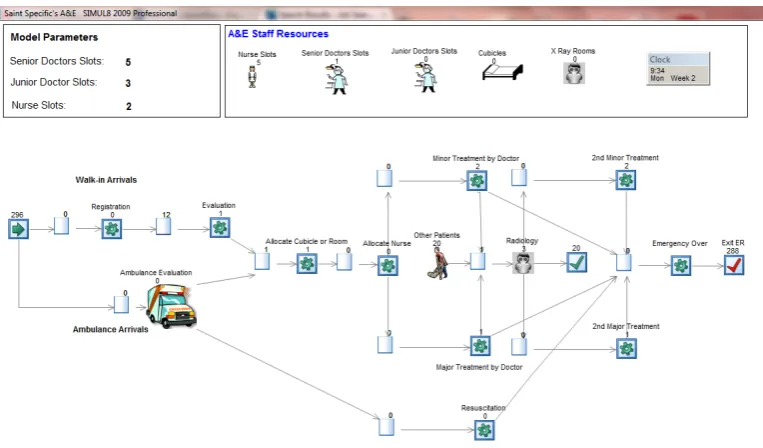Select the Ambulance Evaluation ambulance icon
763x448 pixels.
coord(171,306)
